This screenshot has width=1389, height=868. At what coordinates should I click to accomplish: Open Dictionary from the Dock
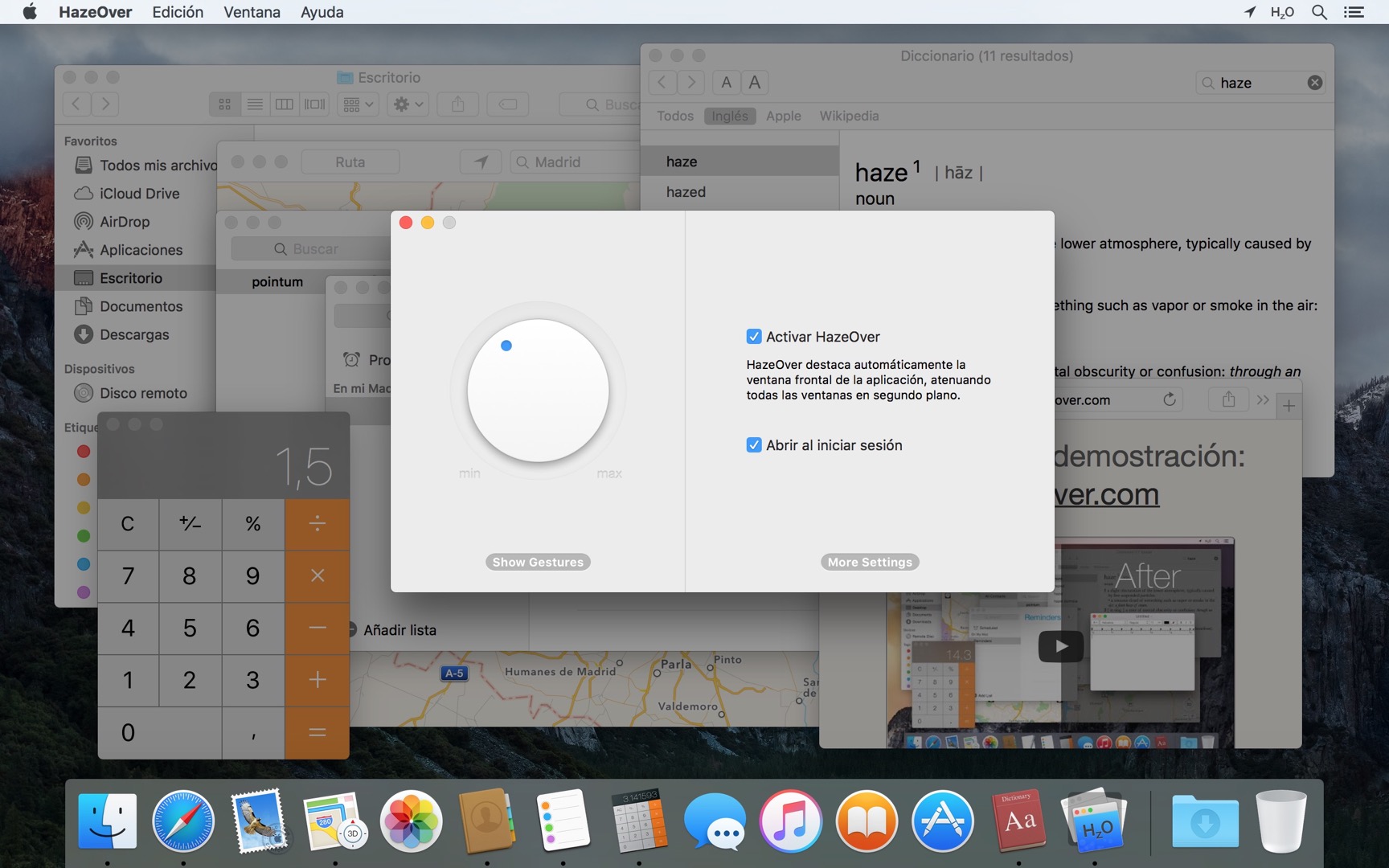[1018, 821]
